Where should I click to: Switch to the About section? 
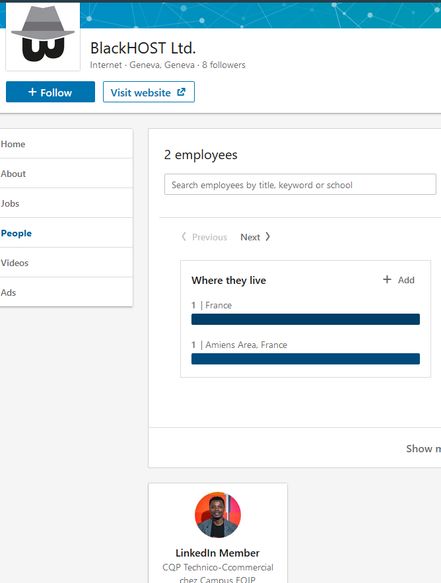click(66, 174)
